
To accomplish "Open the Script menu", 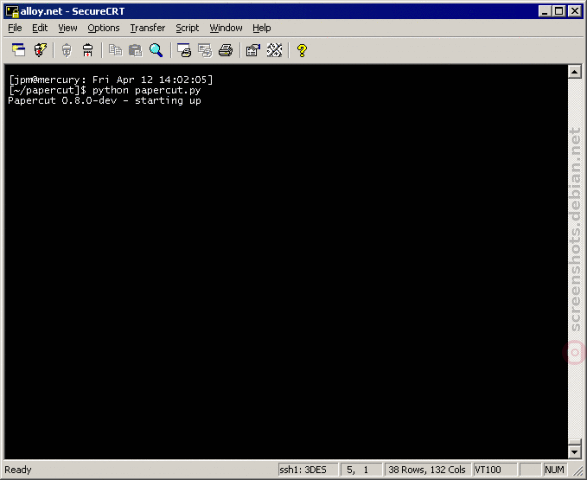I will (187, 28).
